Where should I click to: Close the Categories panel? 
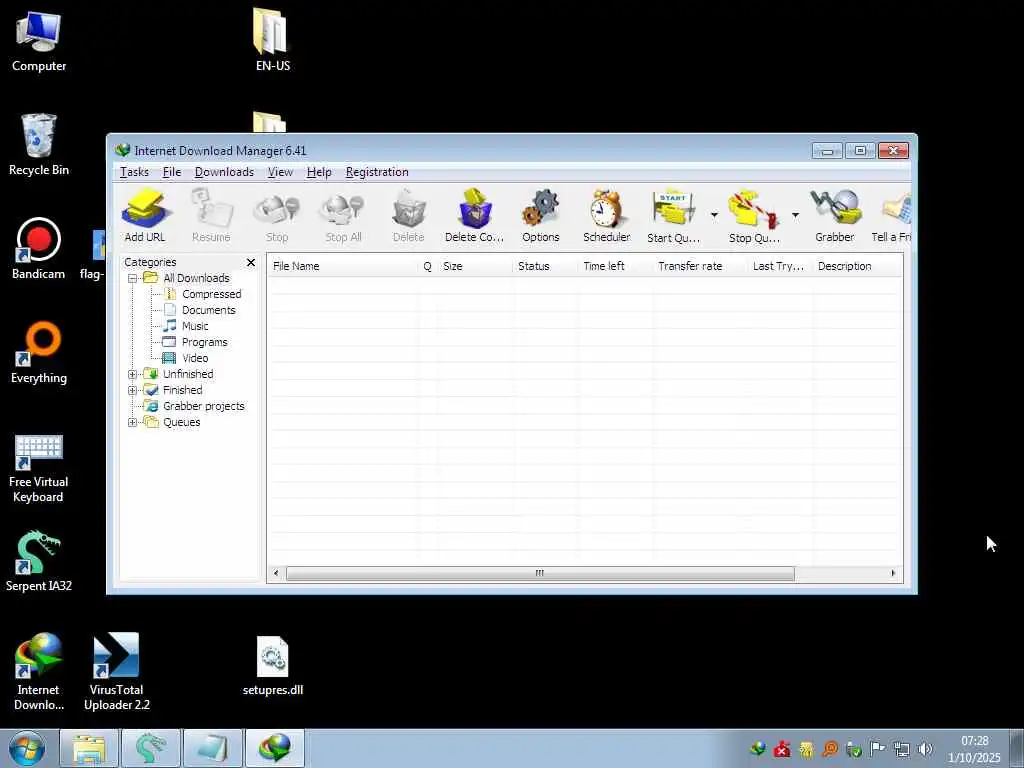(251, 263)
